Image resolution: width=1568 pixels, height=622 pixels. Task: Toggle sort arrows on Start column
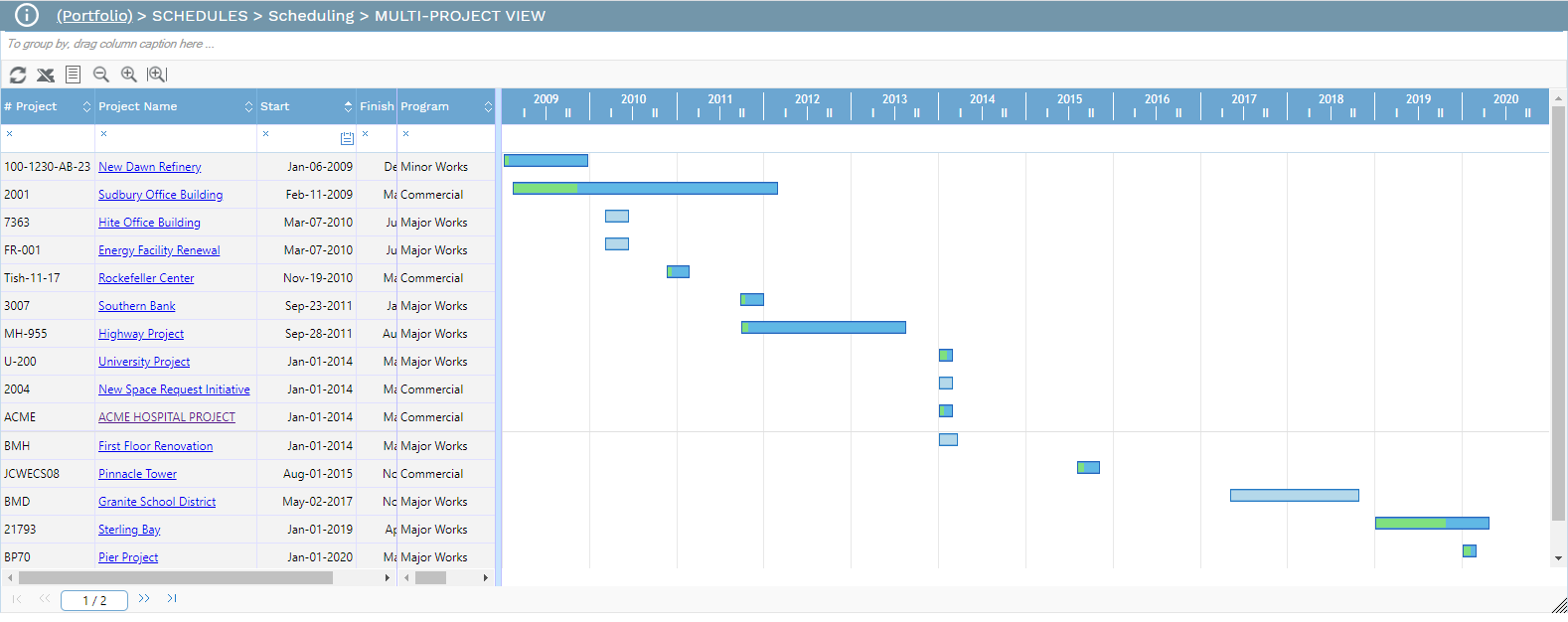348,106
